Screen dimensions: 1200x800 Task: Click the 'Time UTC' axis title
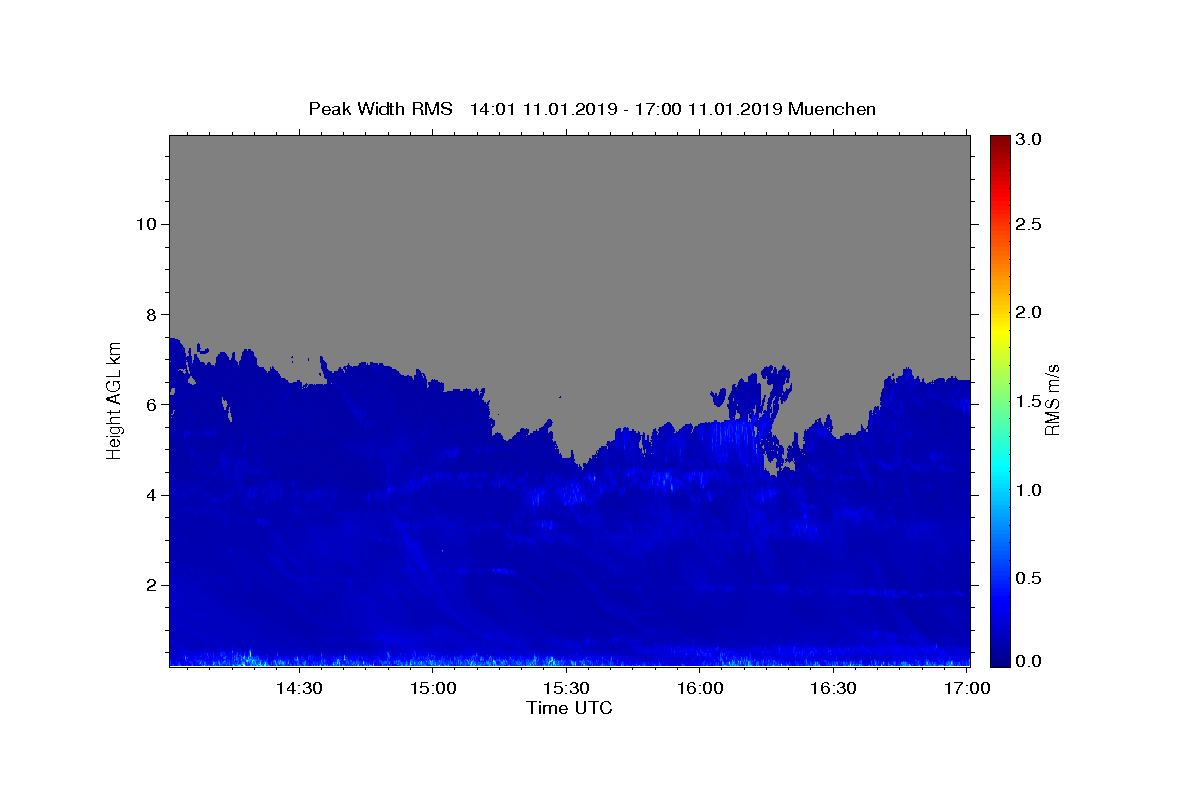[569, 708]
